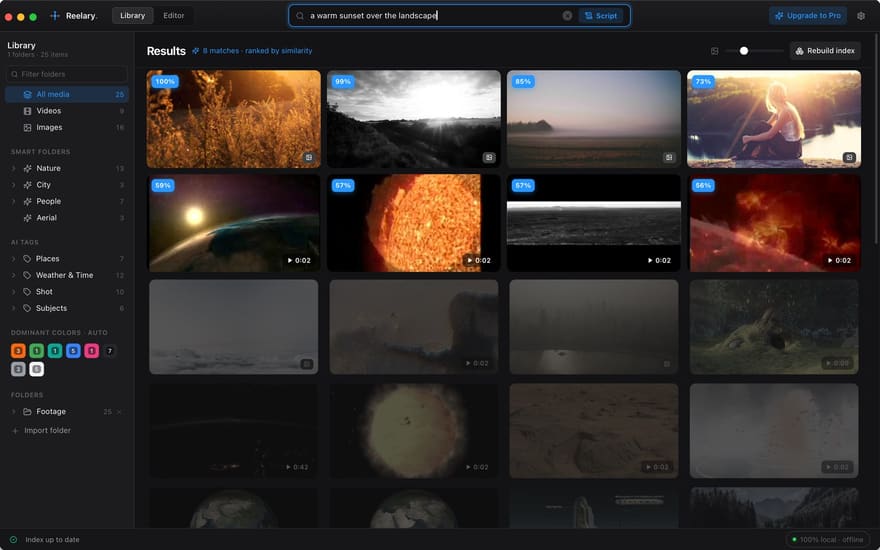Click the Script button in the search bar

[601, 16]
